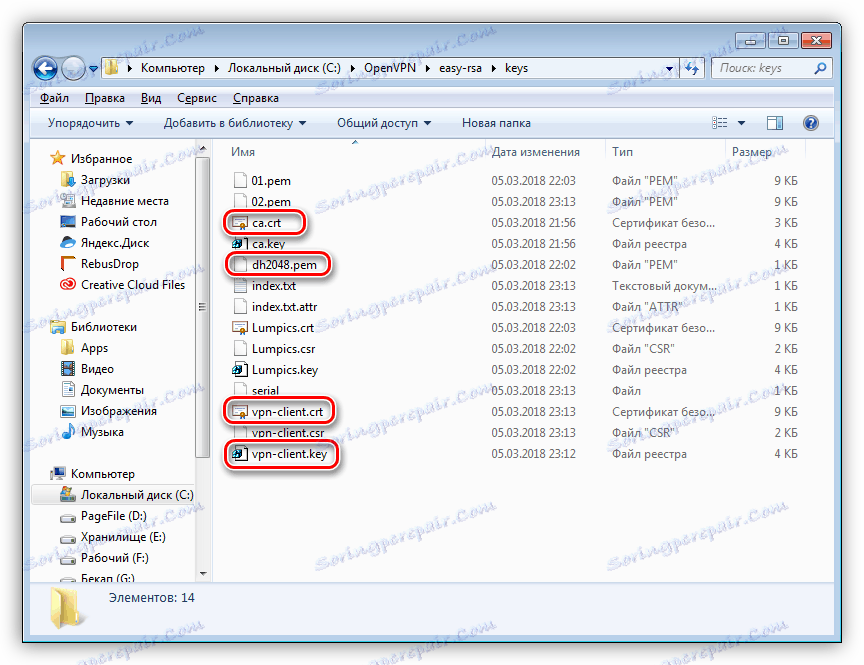Open the "Документы" library

click(x=112, y=390)
